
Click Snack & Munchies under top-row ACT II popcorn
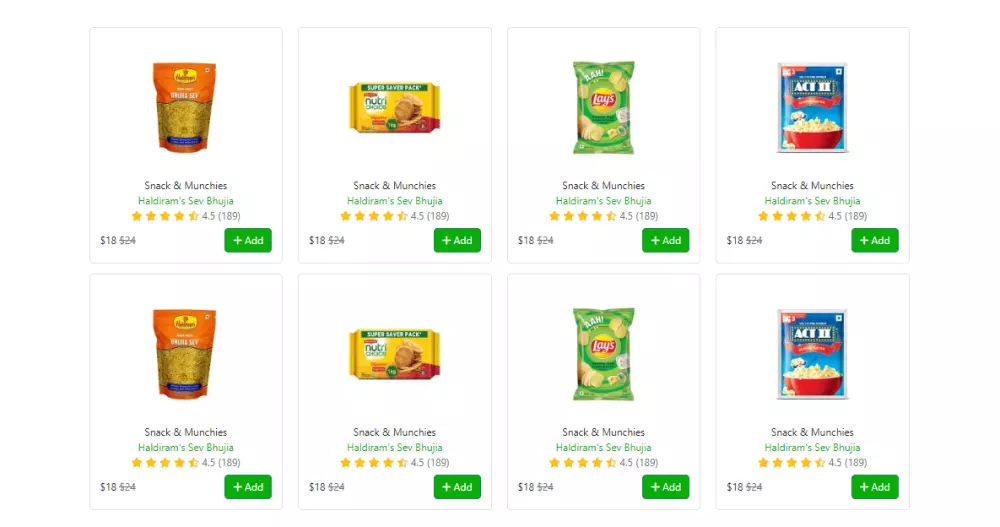tap(812, 185)
